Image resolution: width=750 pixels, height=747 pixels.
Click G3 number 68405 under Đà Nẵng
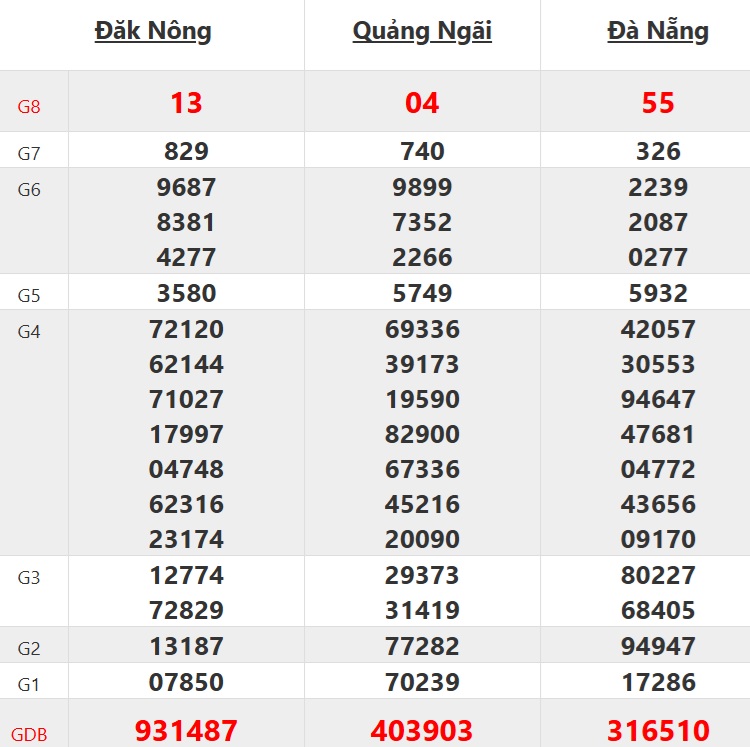657,610
